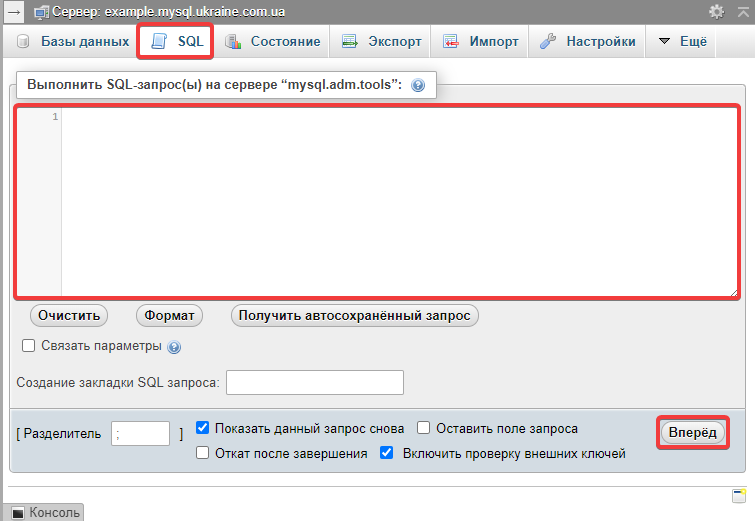755x521 pixels.
Task: Click the collapse header chevron icon
Action: pyautogui.click(x=742, y=11)
